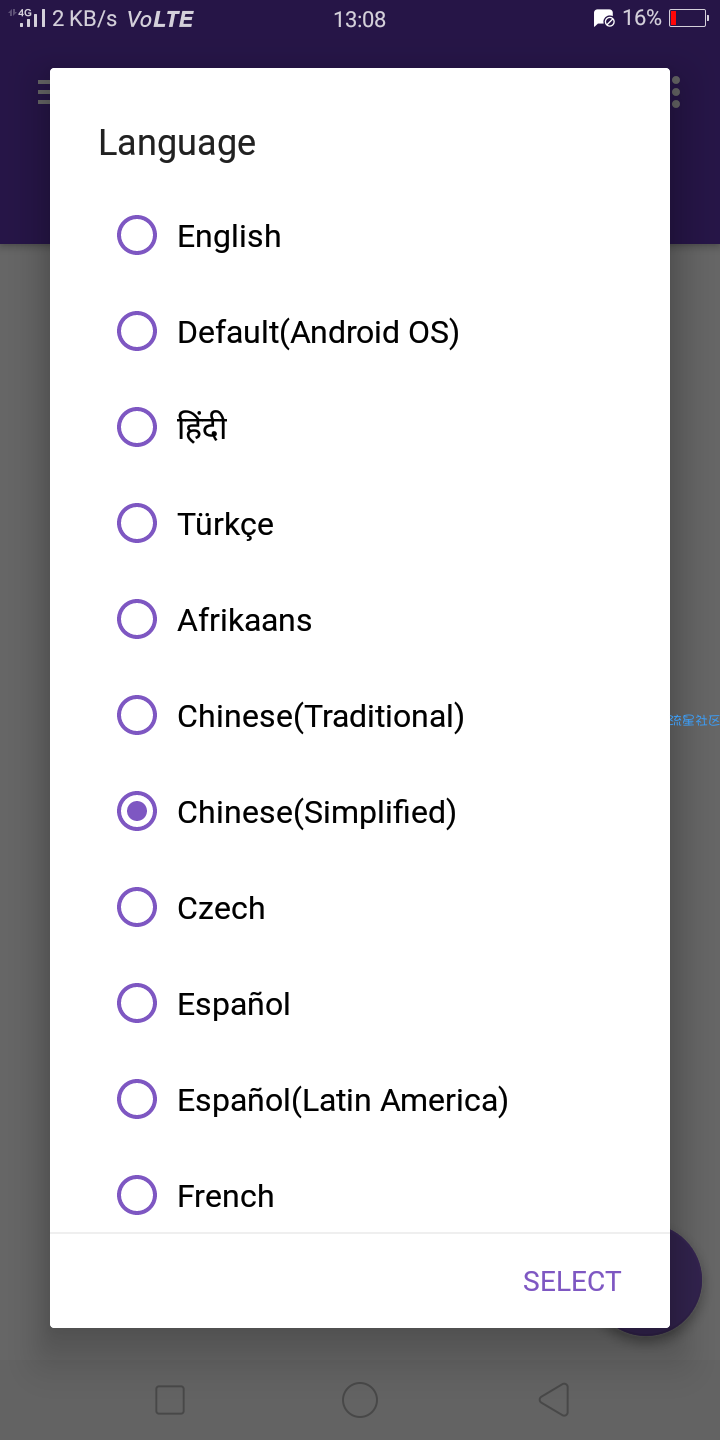Tap the Android home circle icon
Image resolution: width=720 pixels, height=1440 pixels.
coord(360,1400)
